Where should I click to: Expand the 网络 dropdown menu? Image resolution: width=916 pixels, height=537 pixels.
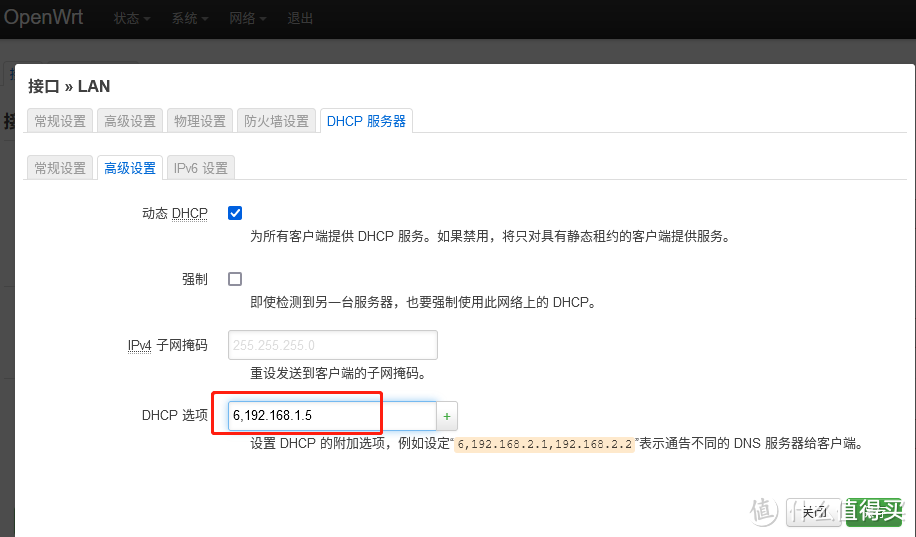point(248,19)
